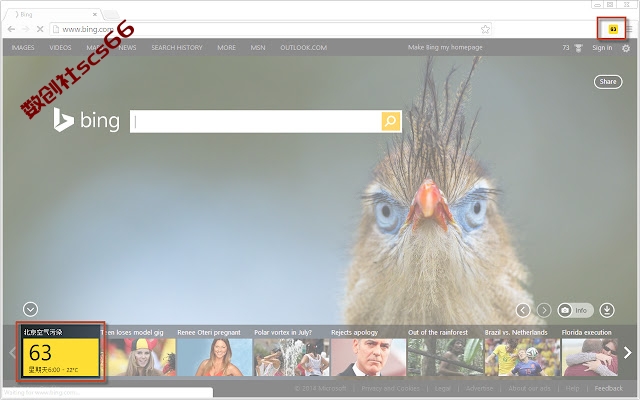Stop loading the page
This screenshot has height=400, width=640.
click(x=40, y=29)
